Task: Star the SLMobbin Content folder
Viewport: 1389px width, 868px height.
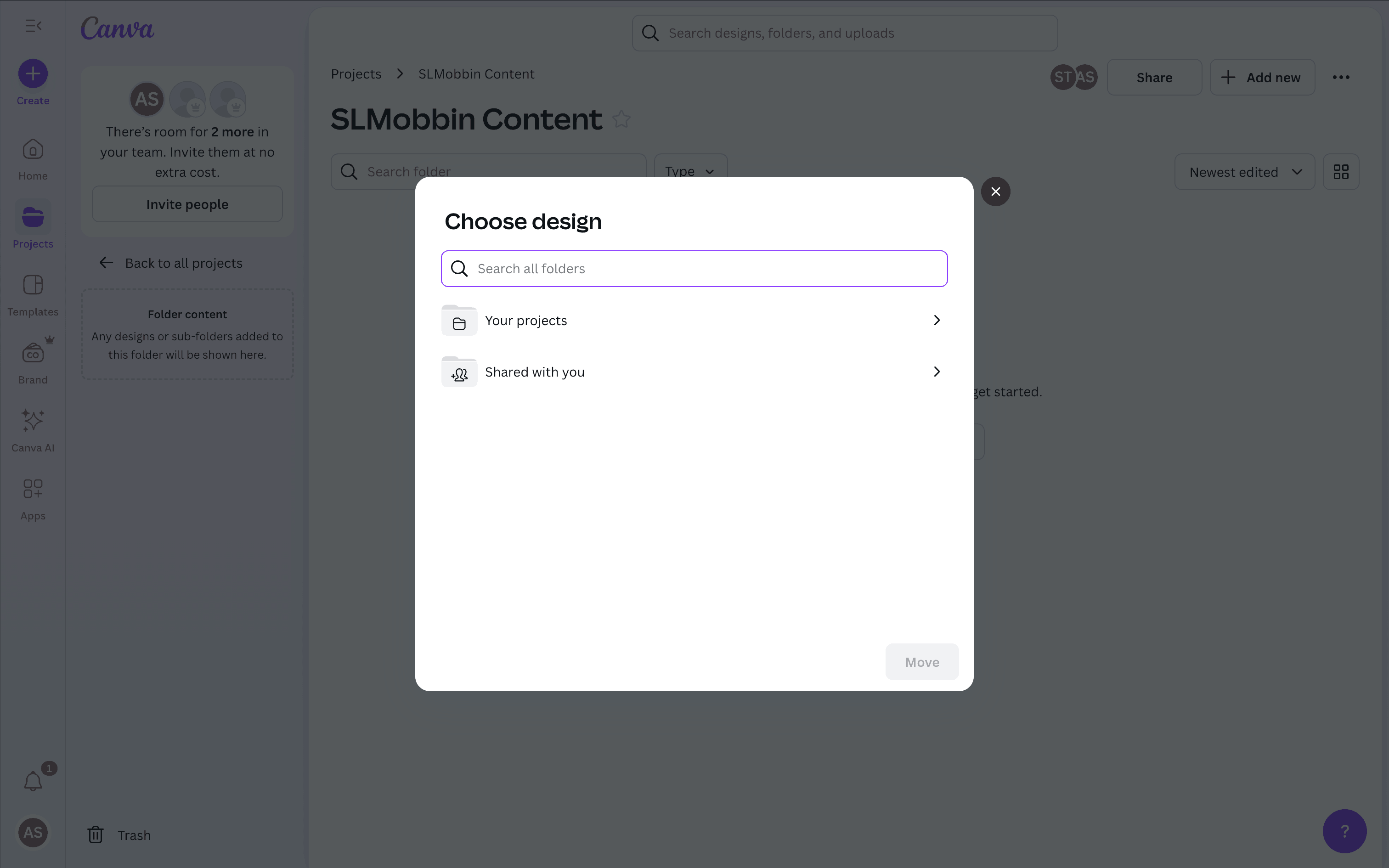Action: [621, 119]
